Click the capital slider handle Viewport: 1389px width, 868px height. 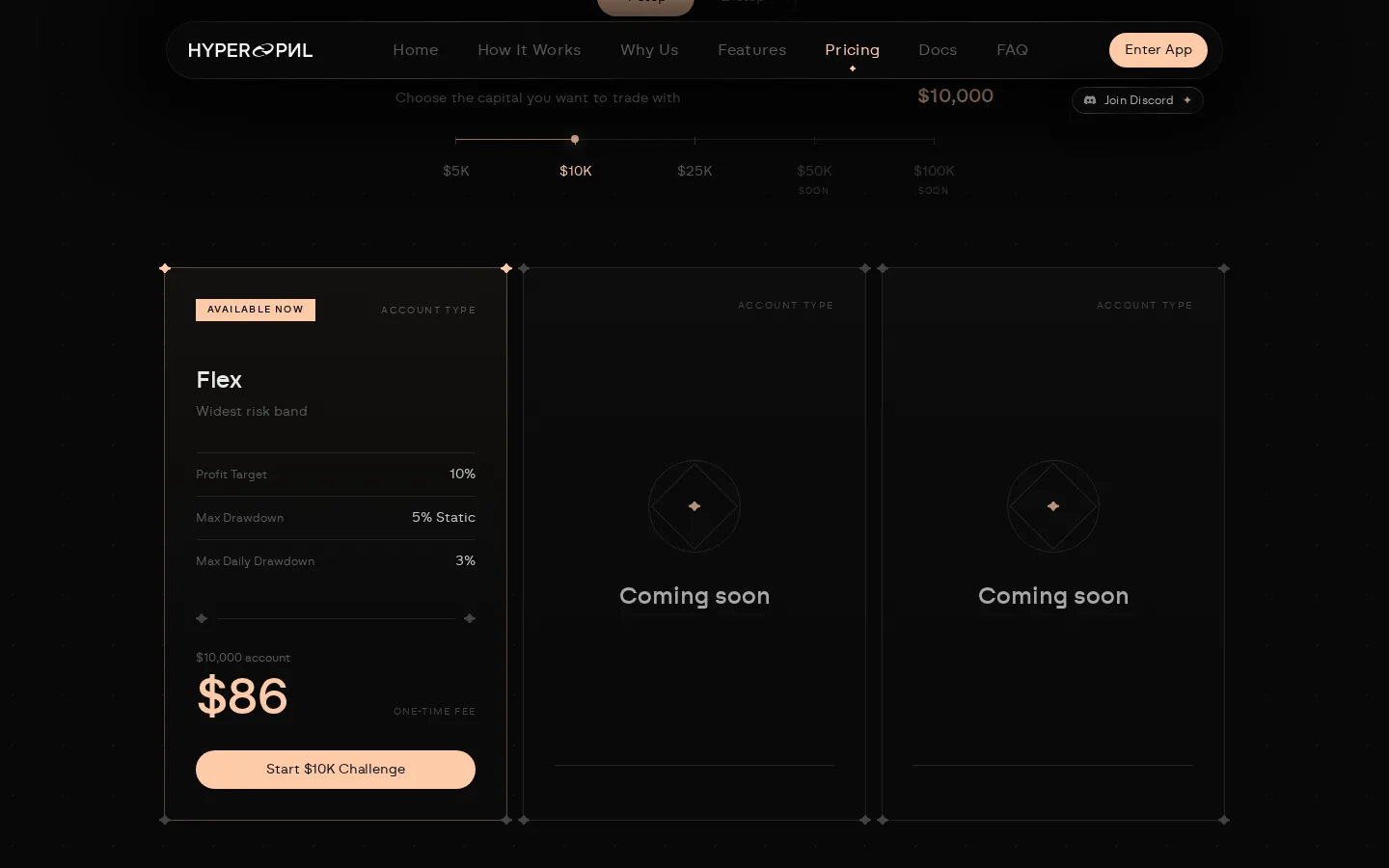575,140
